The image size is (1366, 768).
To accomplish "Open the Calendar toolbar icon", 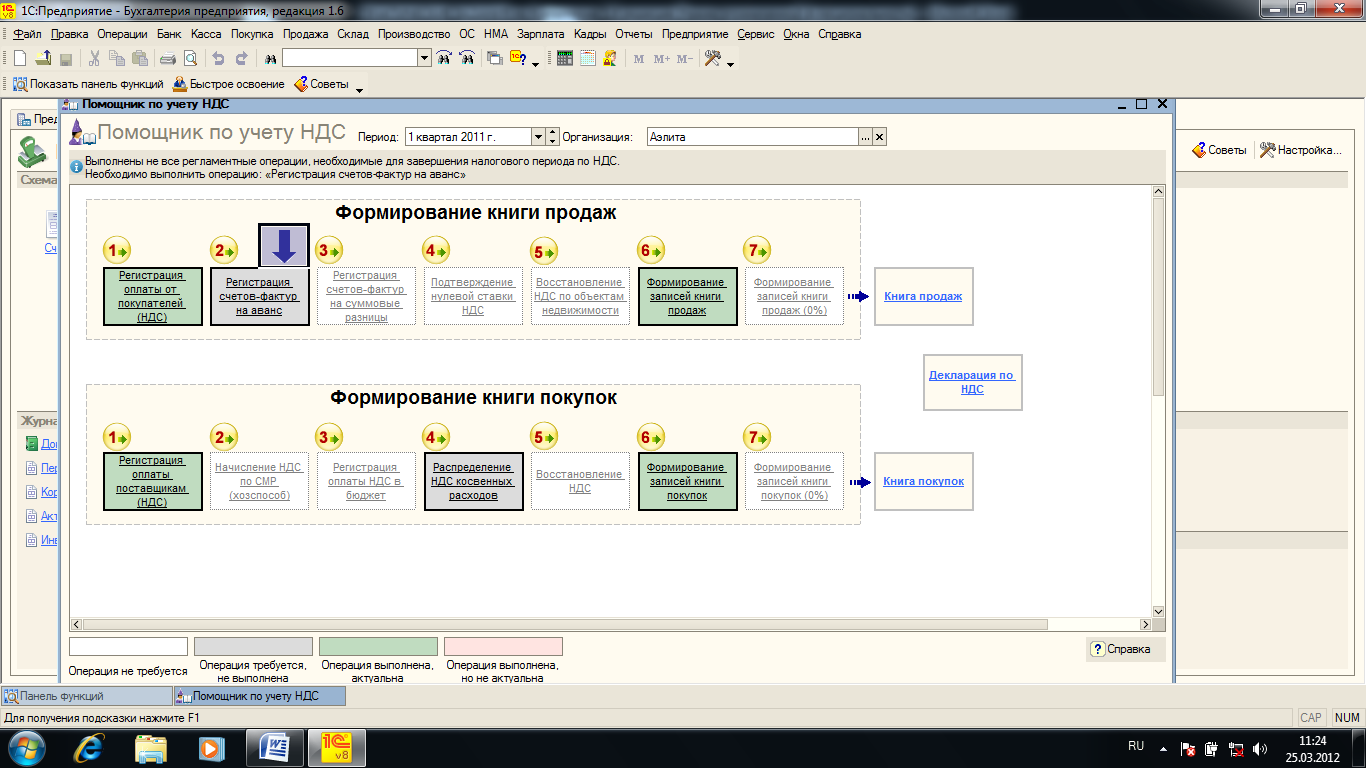I will (588, 58).
